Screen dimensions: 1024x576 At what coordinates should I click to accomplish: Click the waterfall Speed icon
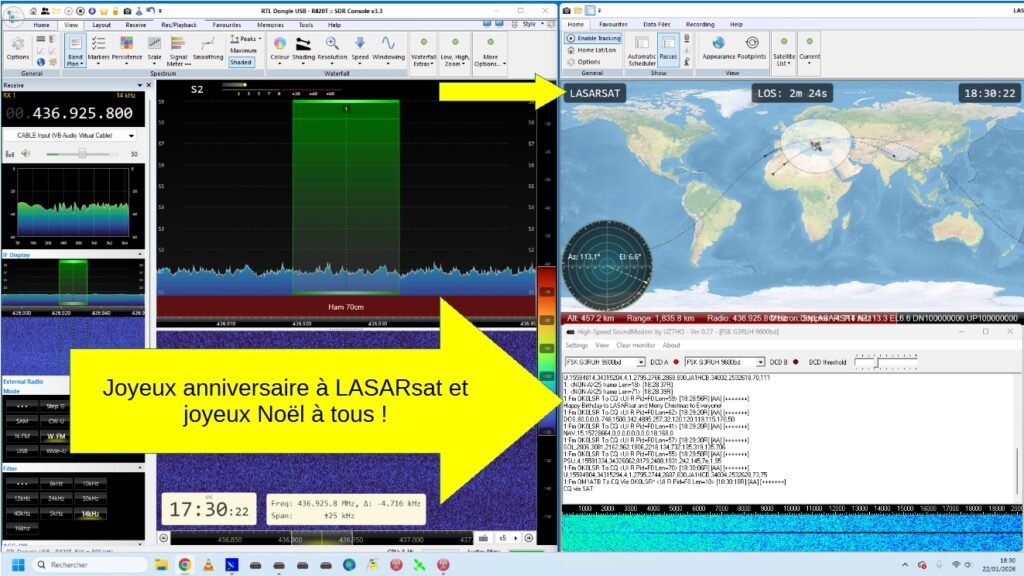click(x=360, y=47)
